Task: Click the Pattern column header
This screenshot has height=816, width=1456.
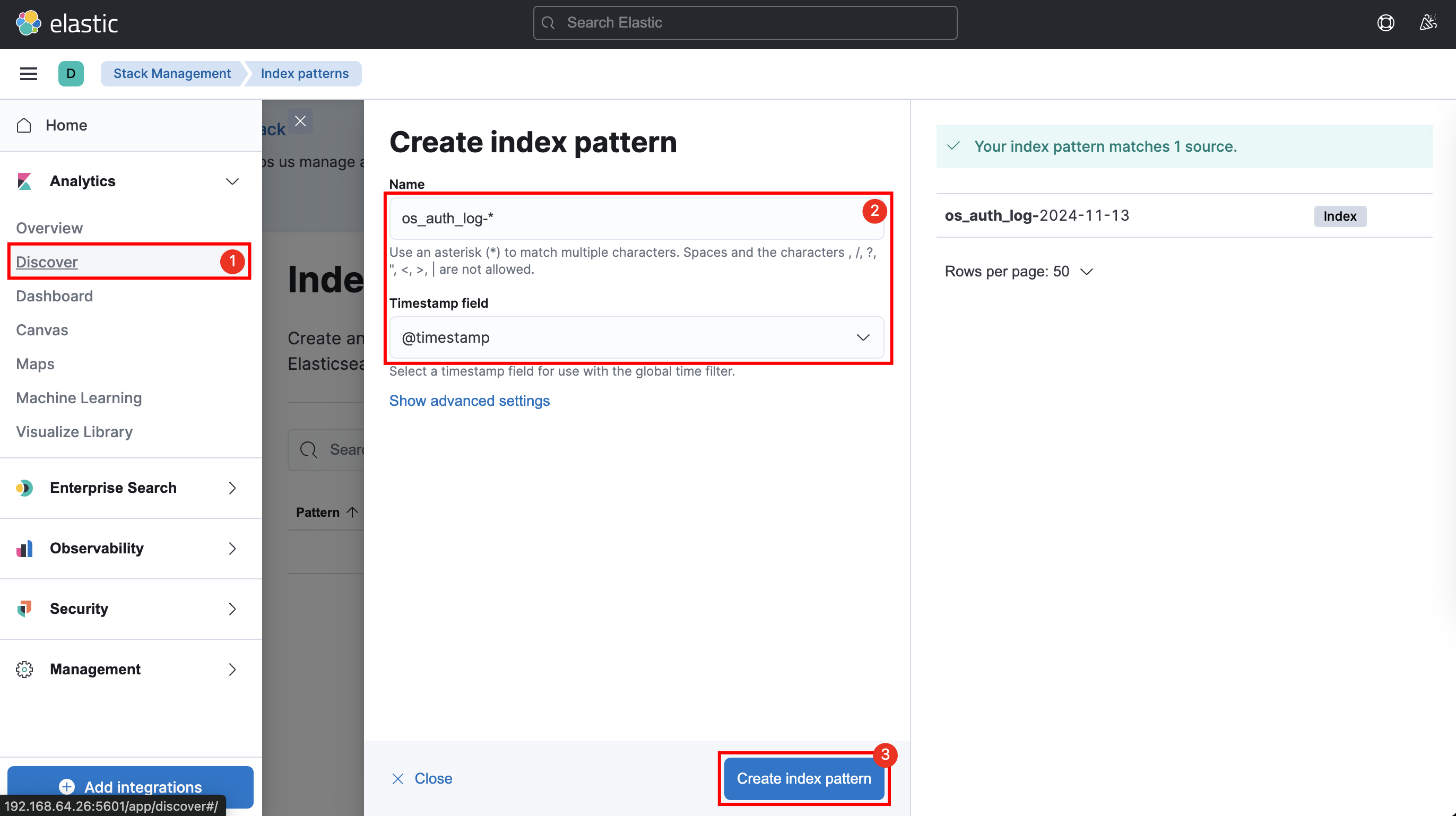Action: click(327, 512)
